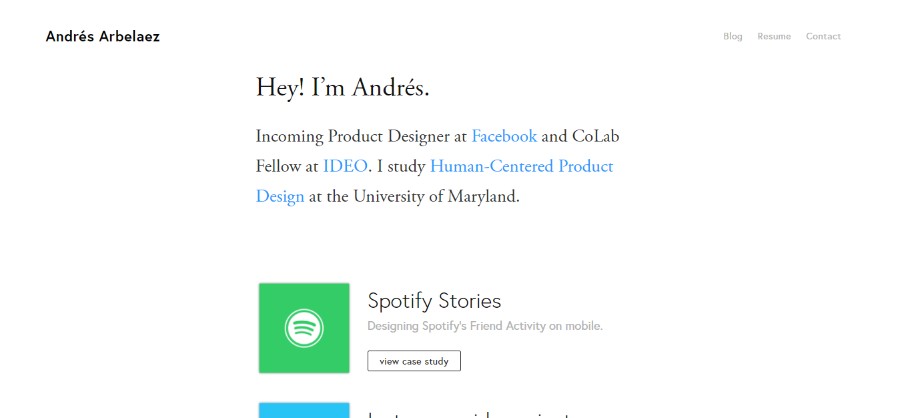Click the word CoLab in intro
The width and height of the screenshot is (900, 418).
[596, 137]
